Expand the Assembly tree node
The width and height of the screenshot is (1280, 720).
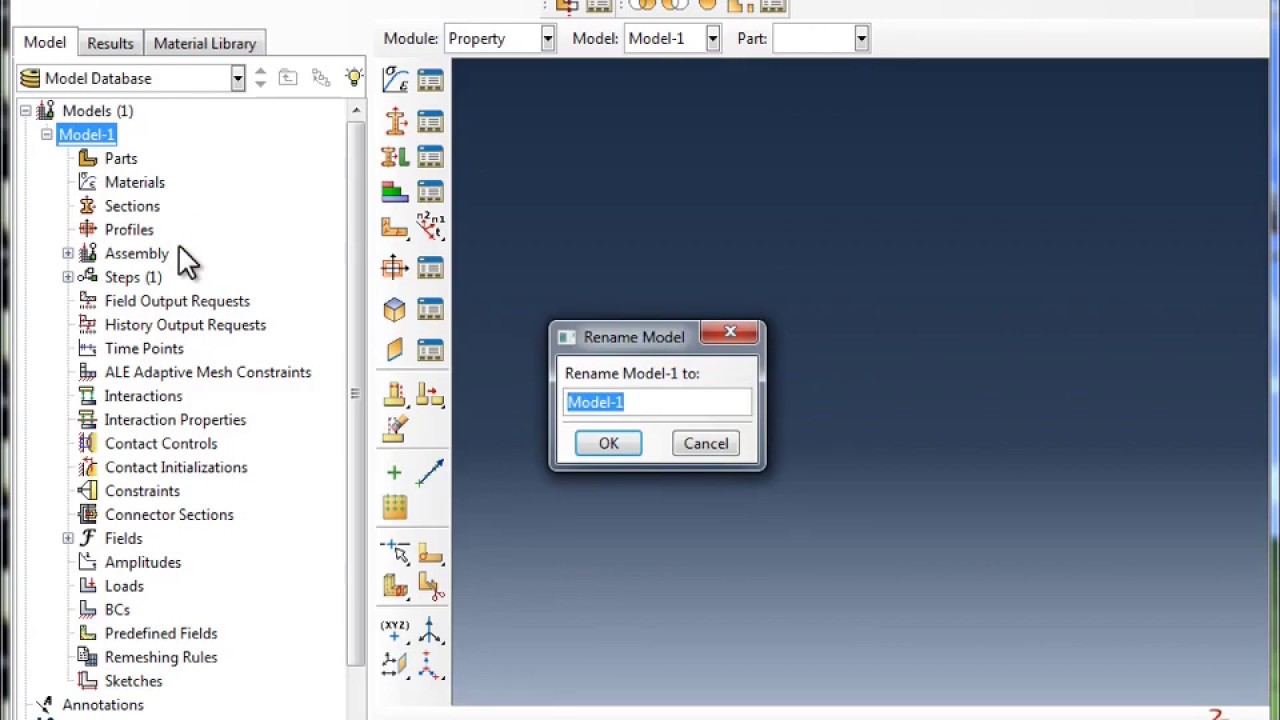pyautogui.click(x=68, y=253)
